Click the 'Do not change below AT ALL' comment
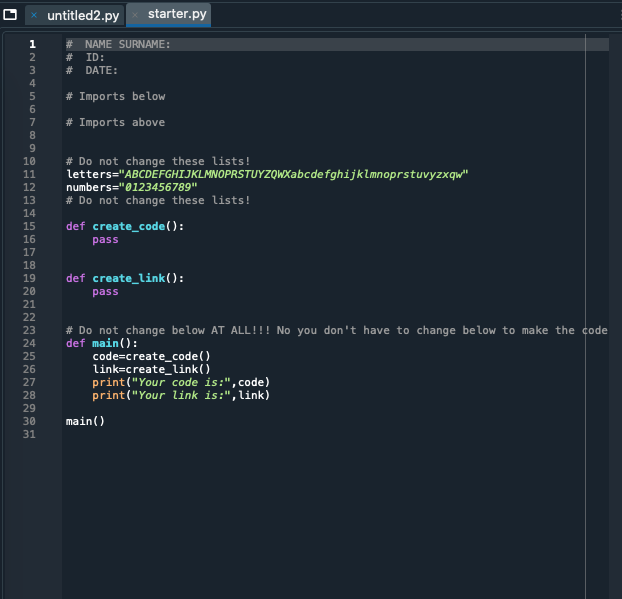 click(x=337, y=330)
